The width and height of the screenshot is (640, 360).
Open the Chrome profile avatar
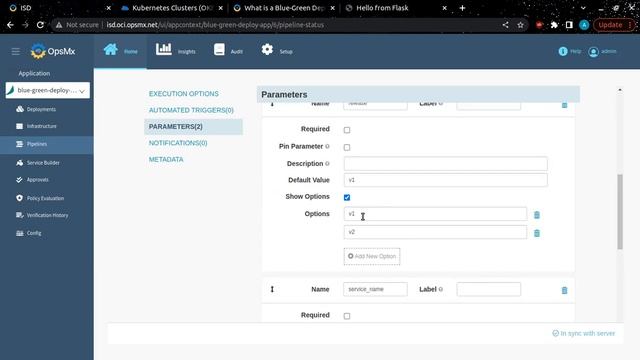pos(584,25)
